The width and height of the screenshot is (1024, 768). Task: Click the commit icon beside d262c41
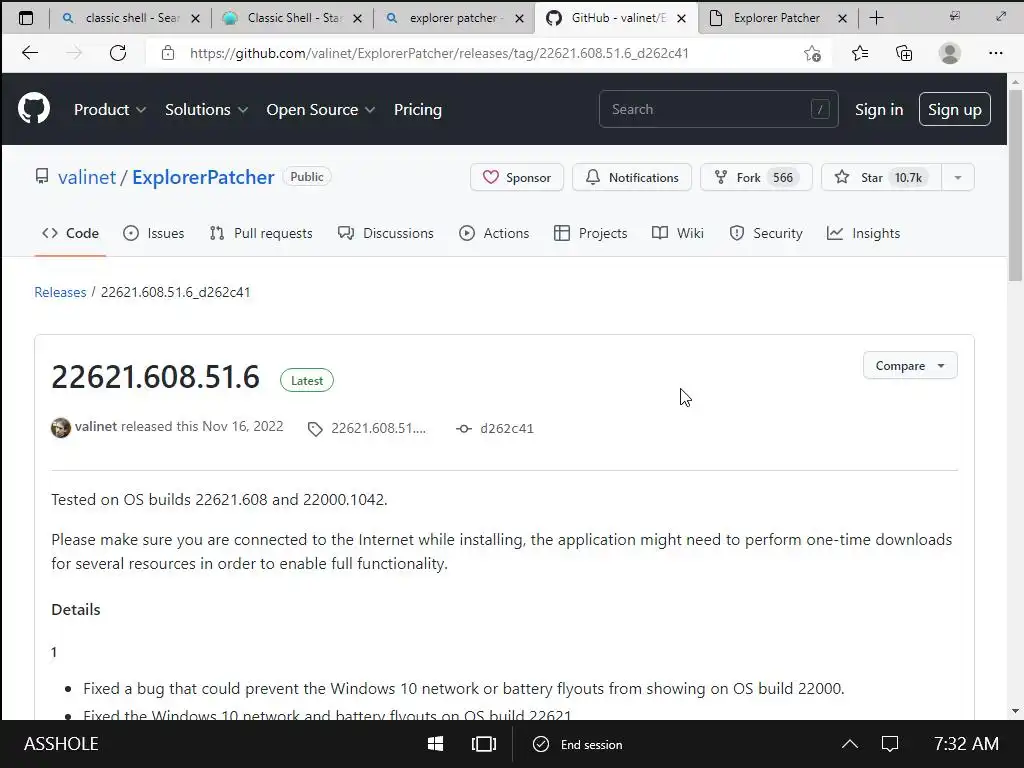464,429
